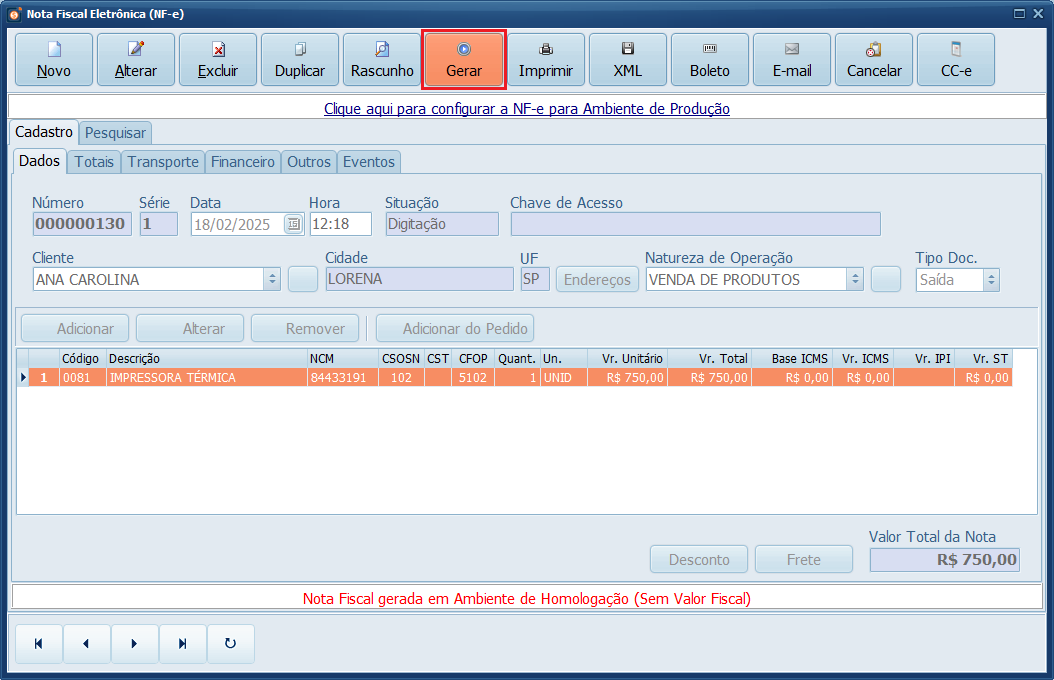Screen dimensions: 1054x680
Task: Click the production environment configuration link
Action: pyautogui.click(x=527, y=108)
